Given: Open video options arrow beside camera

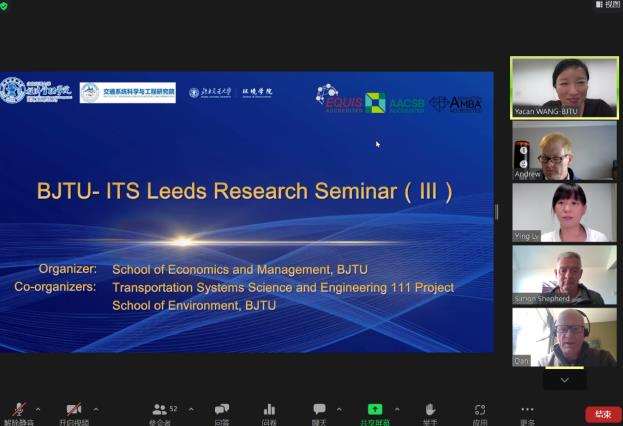Looking at the screenshot, I should pyautogui.click(x=96, y=409).
